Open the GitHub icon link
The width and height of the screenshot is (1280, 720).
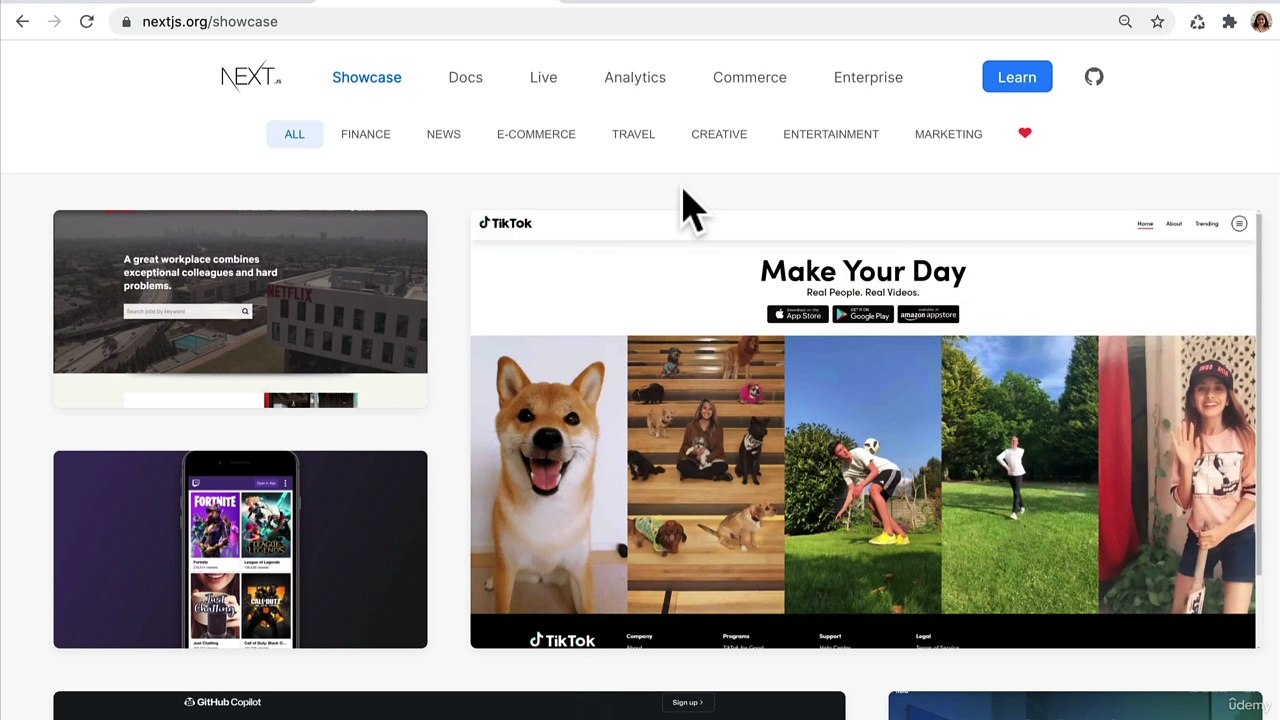pos(1094,77)
